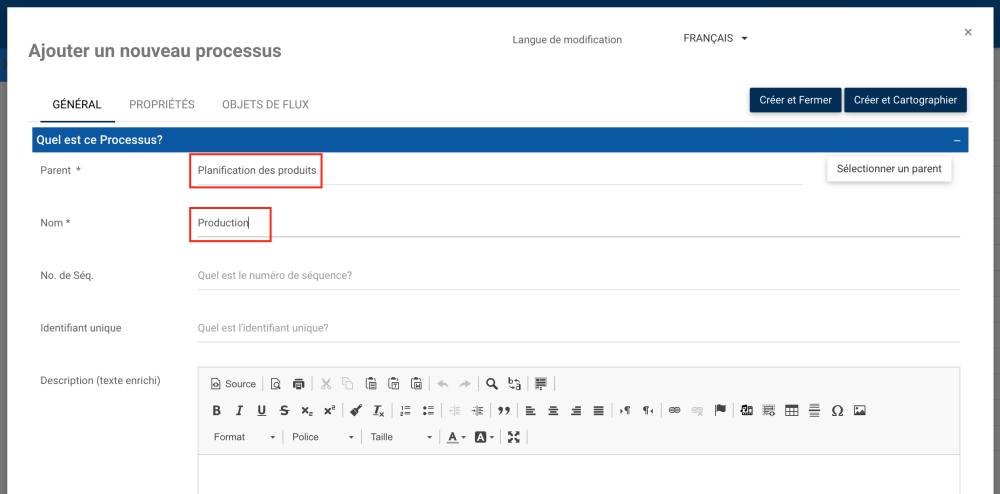Switch to the PROPRIÉTÉS tab
The width and height of the screenshot is (1000, 494).
coord(162,105)
